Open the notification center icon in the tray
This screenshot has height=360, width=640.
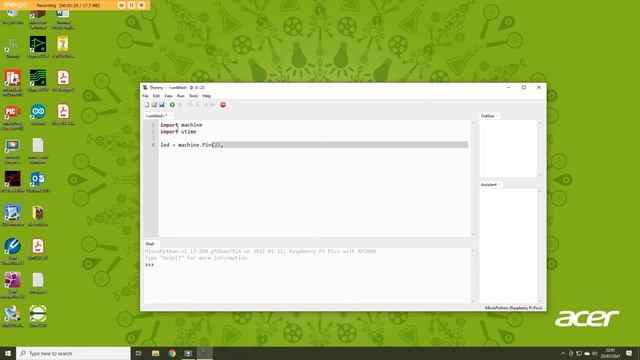tap(629, 353)
